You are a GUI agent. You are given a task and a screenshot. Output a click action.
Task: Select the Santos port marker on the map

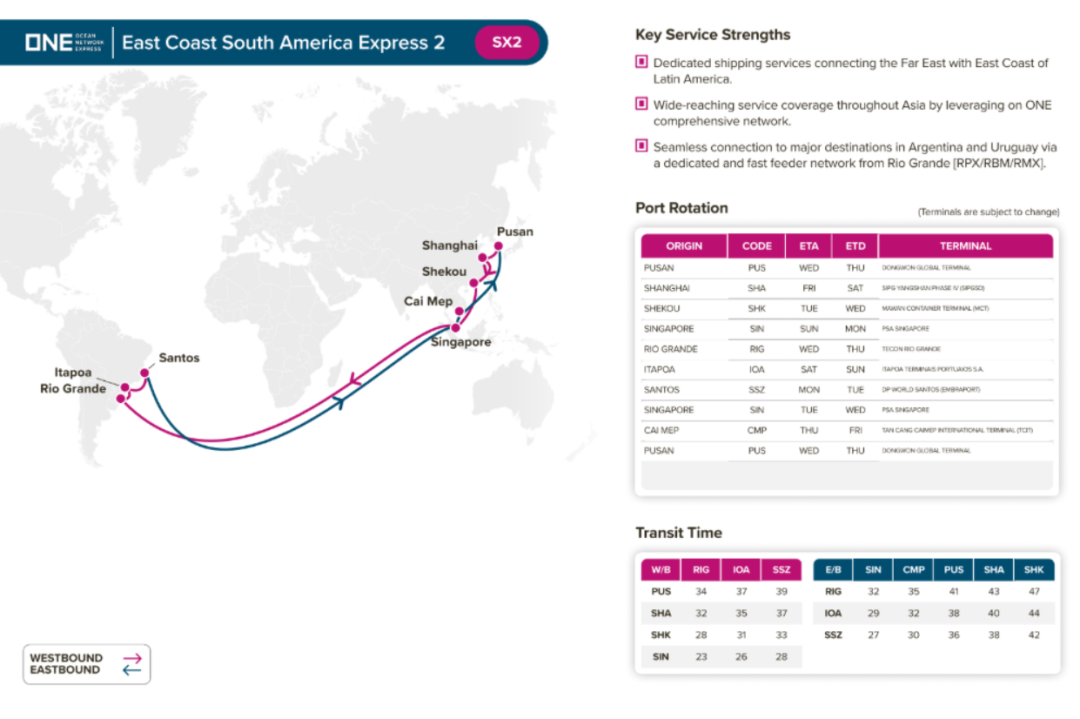(x=145, y=374)
